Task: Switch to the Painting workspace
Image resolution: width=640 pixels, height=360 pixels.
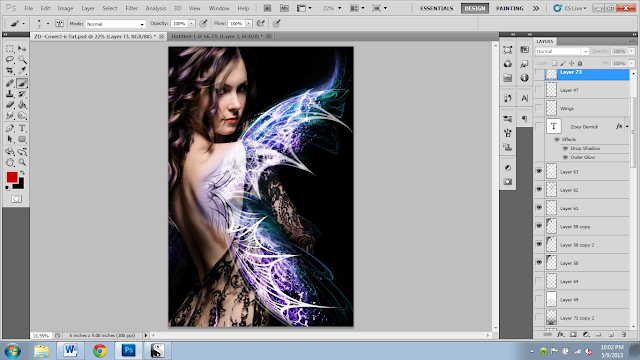Action: click(x=509, y=8)
